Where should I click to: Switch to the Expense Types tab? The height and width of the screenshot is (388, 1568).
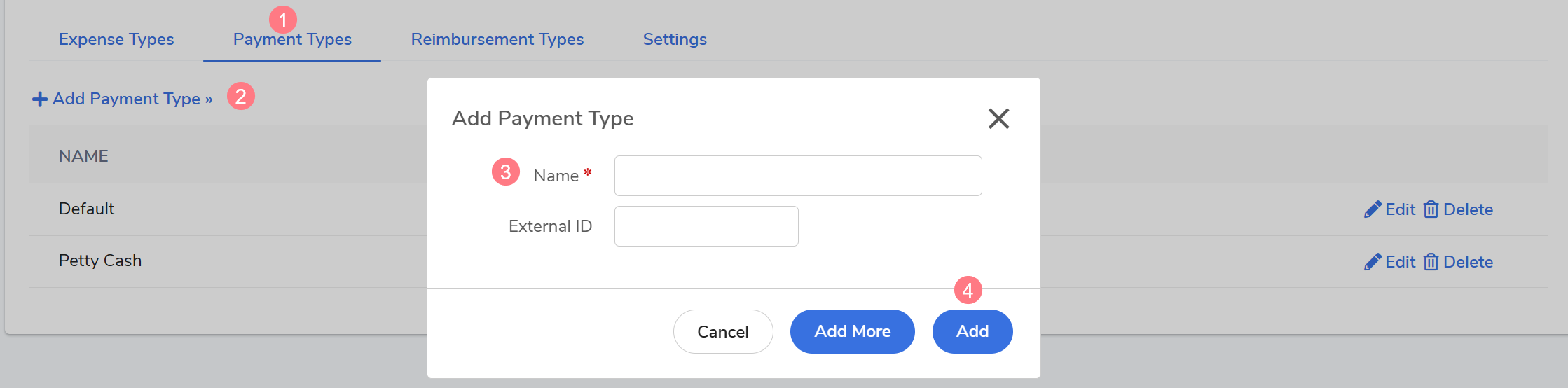tap(116, 39)
